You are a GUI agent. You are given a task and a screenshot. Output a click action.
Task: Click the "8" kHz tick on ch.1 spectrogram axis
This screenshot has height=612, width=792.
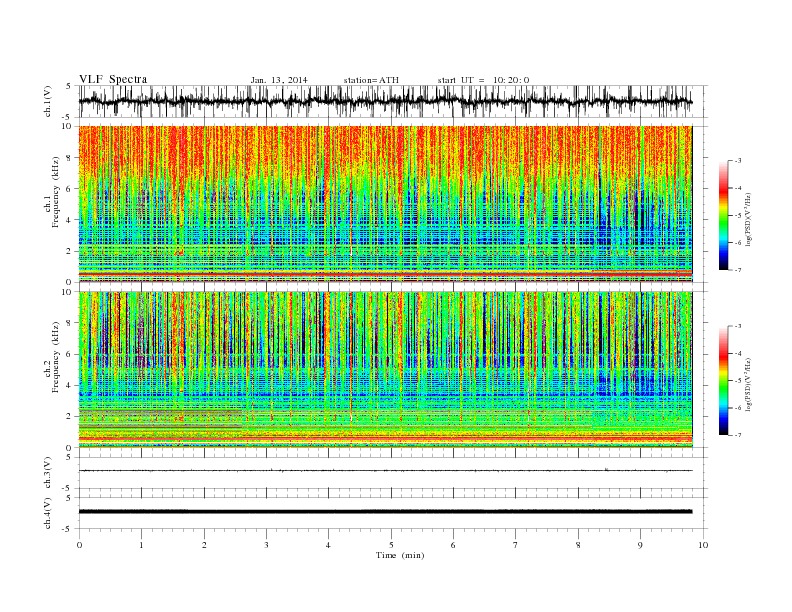pos(70,158)
